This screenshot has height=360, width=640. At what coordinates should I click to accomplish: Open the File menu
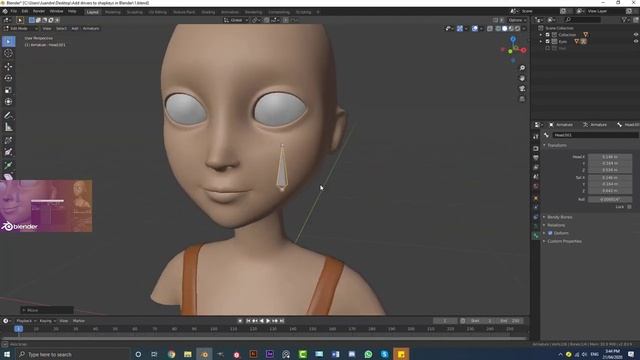coord(14,11)
